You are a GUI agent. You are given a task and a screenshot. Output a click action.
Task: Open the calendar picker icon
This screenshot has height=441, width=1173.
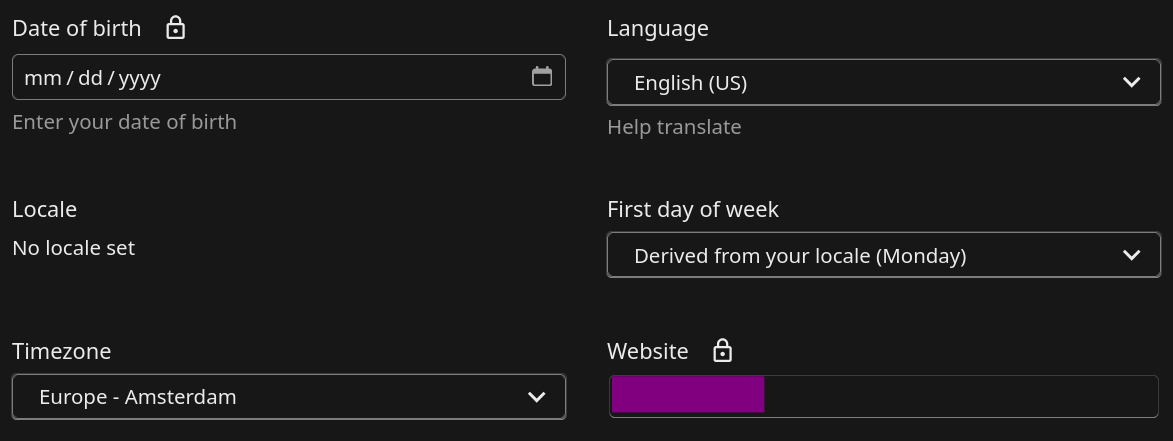pyautogui.click(x=542, y=77)
